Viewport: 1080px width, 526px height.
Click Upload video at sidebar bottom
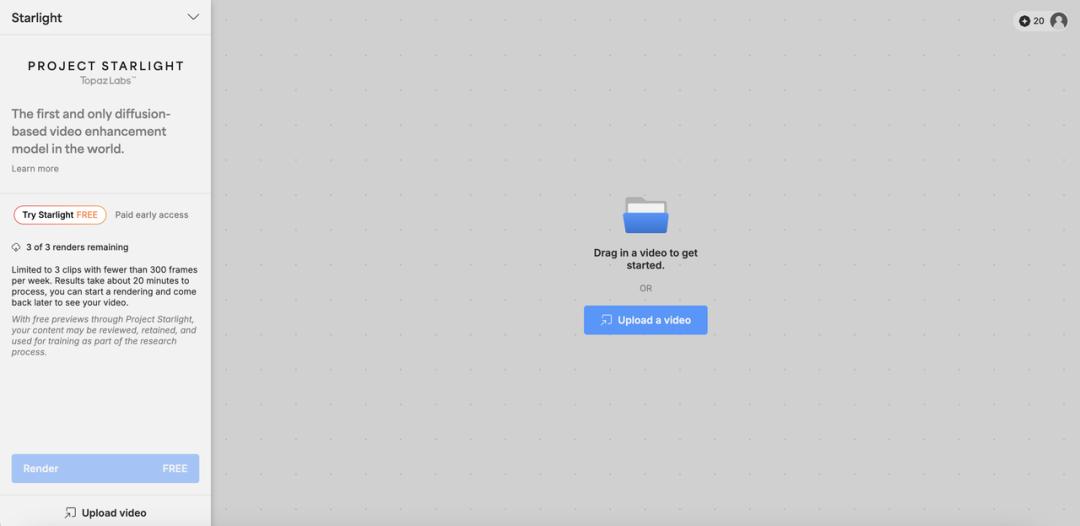pyautogui.click(x=105, y=513)
